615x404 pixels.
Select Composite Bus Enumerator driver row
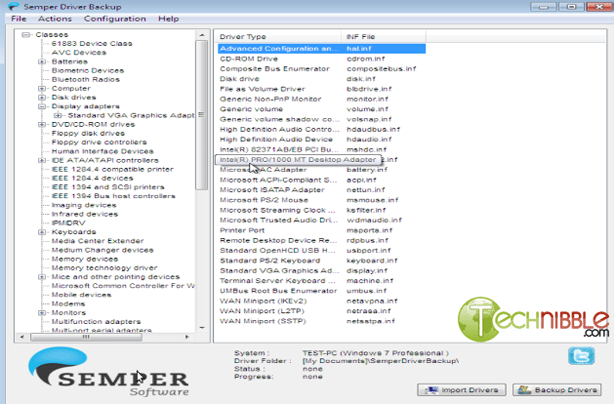322,69
